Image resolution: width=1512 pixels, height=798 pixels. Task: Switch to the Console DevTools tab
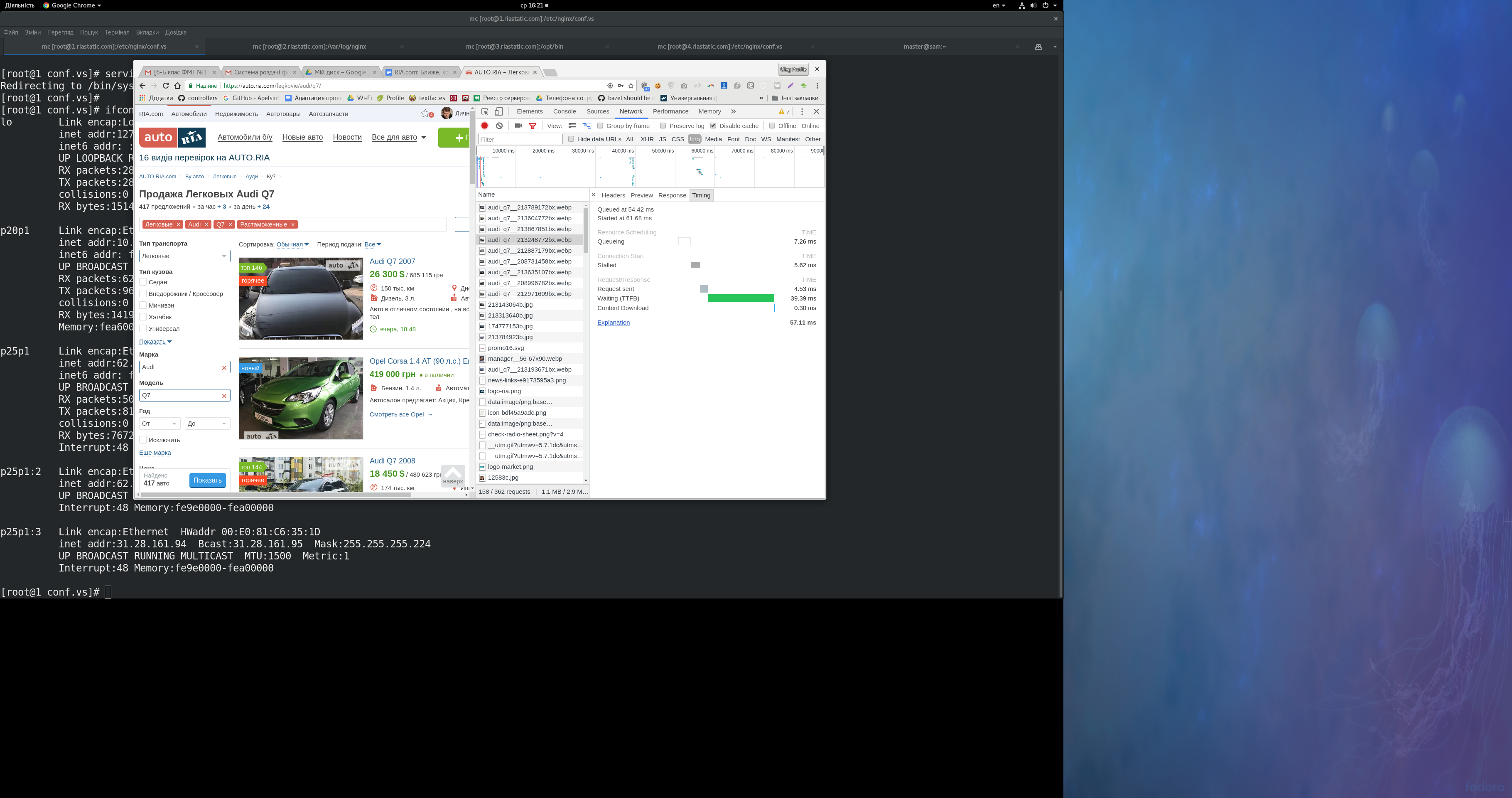564,111
